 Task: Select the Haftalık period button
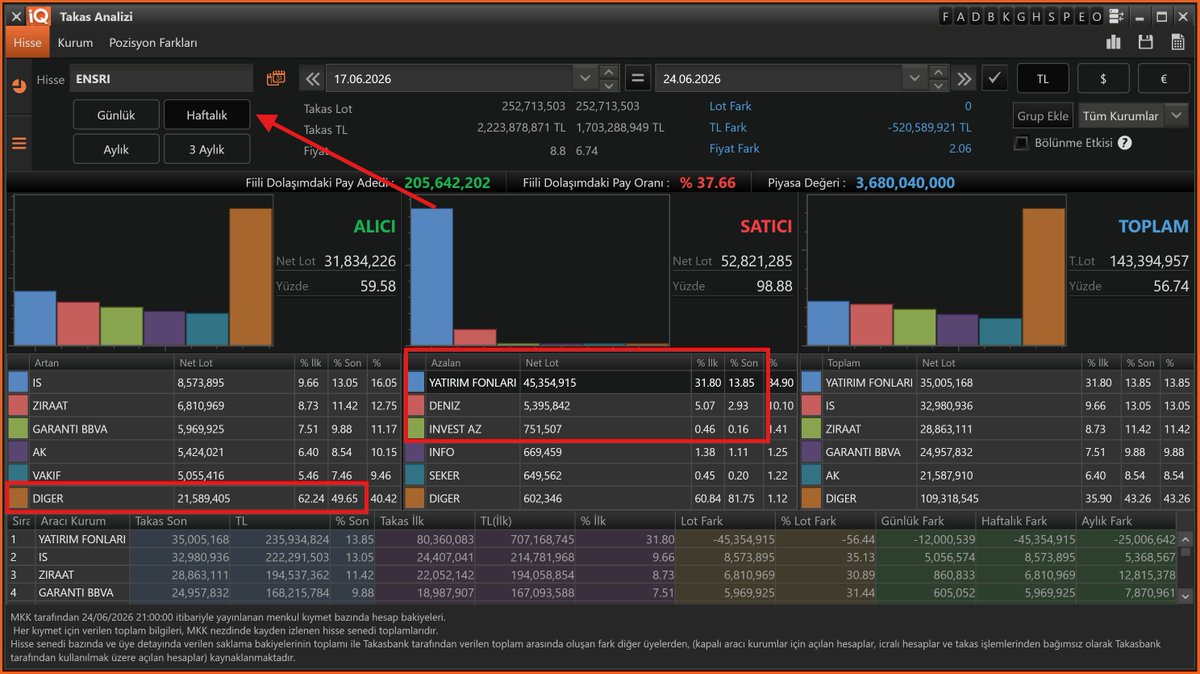(207, 115)
